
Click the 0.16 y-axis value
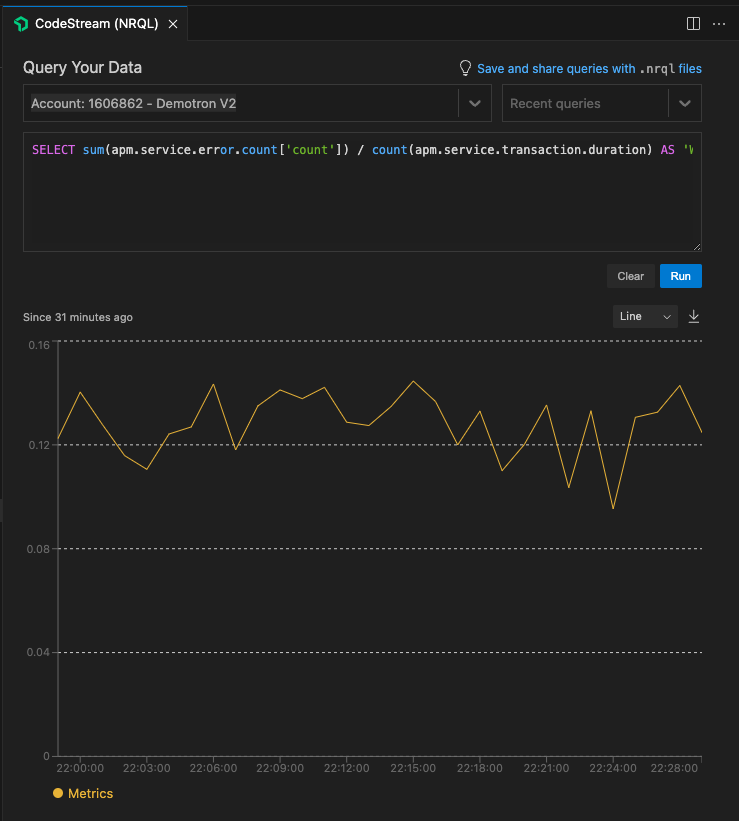39,345
